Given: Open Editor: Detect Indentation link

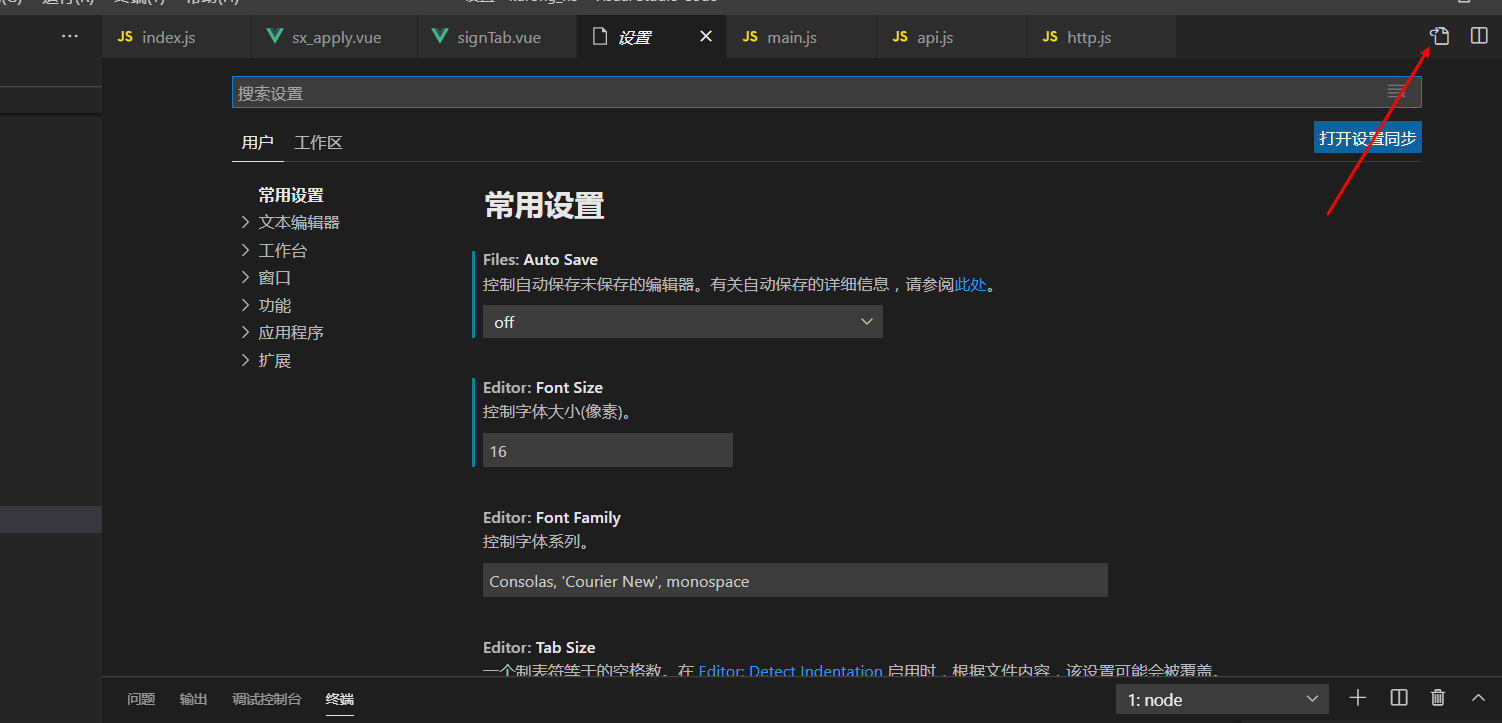Looking at the screenshot, I should point(790,672).
